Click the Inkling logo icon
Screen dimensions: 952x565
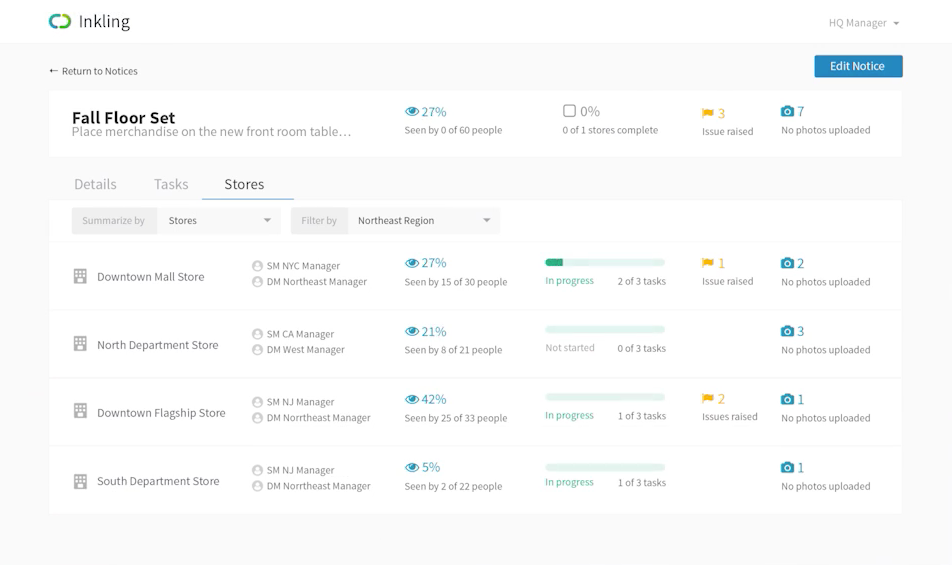click(60, 21)
